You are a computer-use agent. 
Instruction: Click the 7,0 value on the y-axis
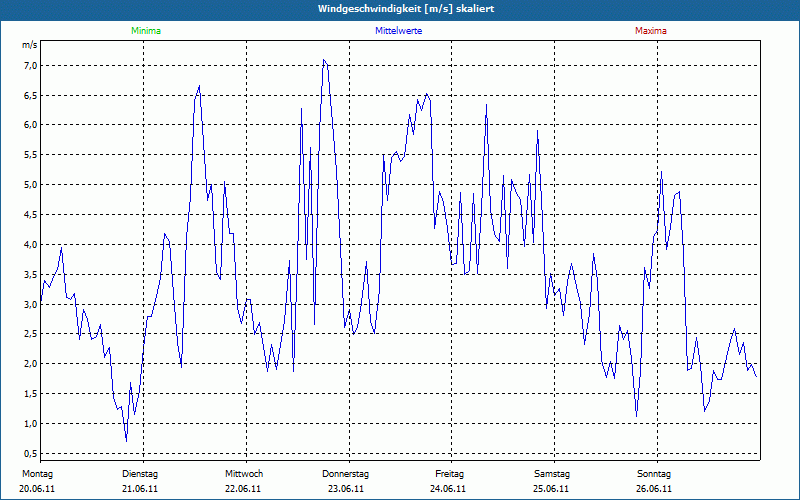pos(30,65)
